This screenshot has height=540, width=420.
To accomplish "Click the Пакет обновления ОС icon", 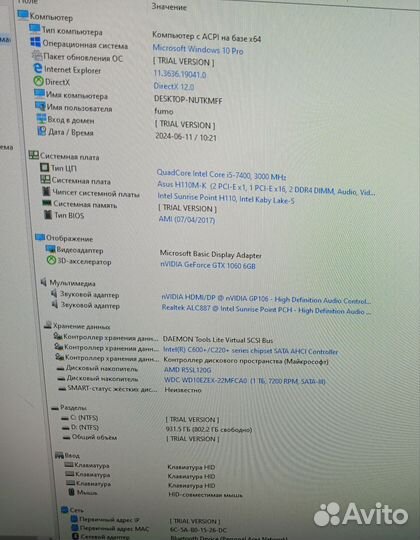I will 37,56.
